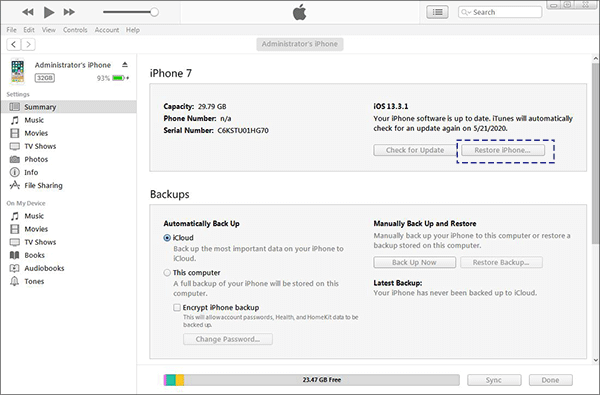Image resolution: width=600 pixels, height=395 pixels.
Task: Click the Restore Backup... button
Action: 501,262
